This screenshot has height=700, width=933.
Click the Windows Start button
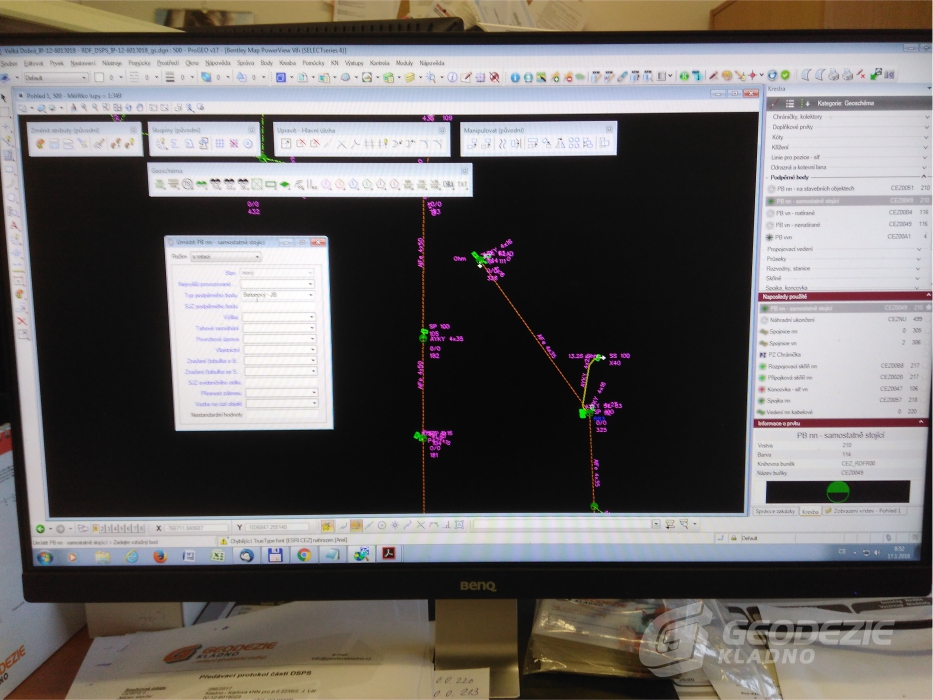coord(44,556)
